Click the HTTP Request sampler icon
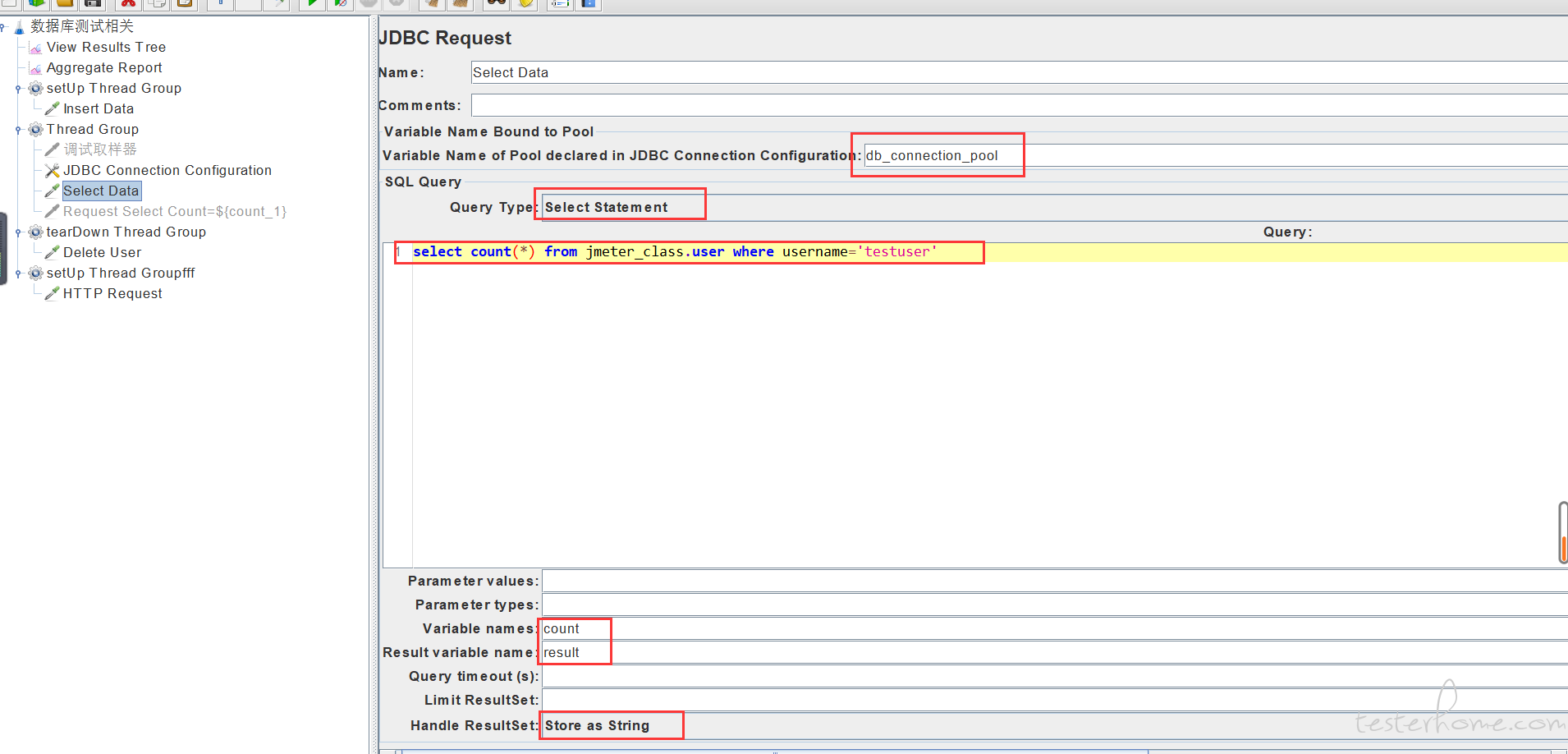This screenshot has width=1568, height=754. coord(52,293)
